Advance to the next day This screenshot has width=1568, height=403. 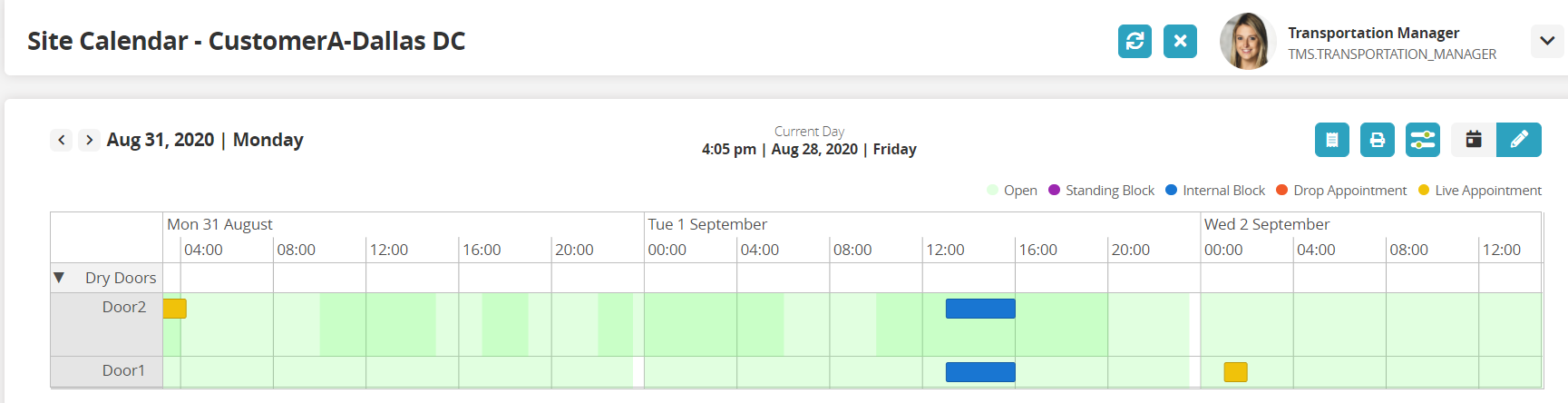pyautogui.click(x=89, y=140)
